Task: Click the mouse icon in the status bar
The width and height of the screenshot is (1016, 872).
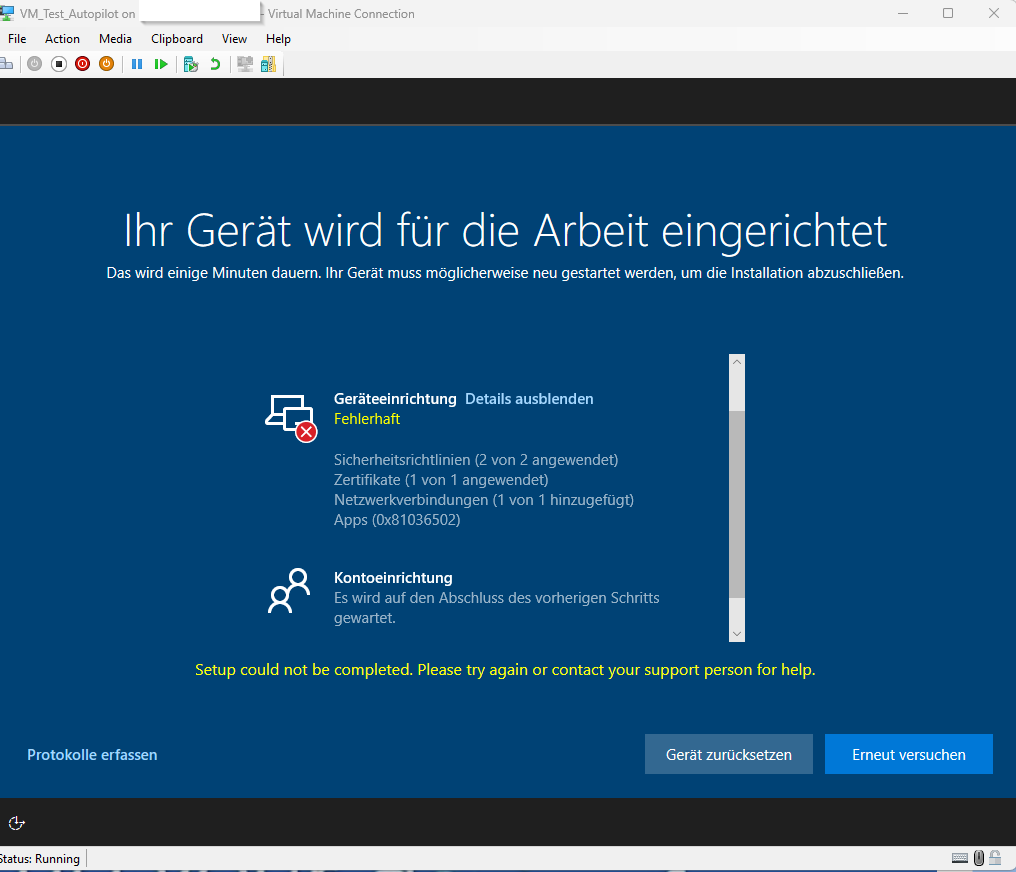Action: point(978,858)
